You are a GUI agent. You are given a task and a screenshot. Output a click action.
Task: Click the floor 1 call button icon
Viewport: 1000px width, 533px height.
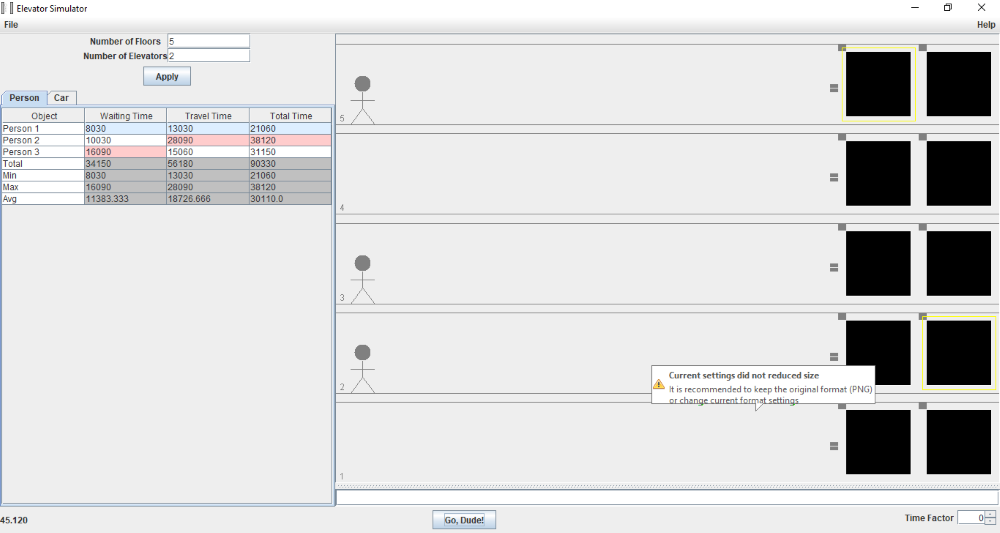click(x=834, y=446)
